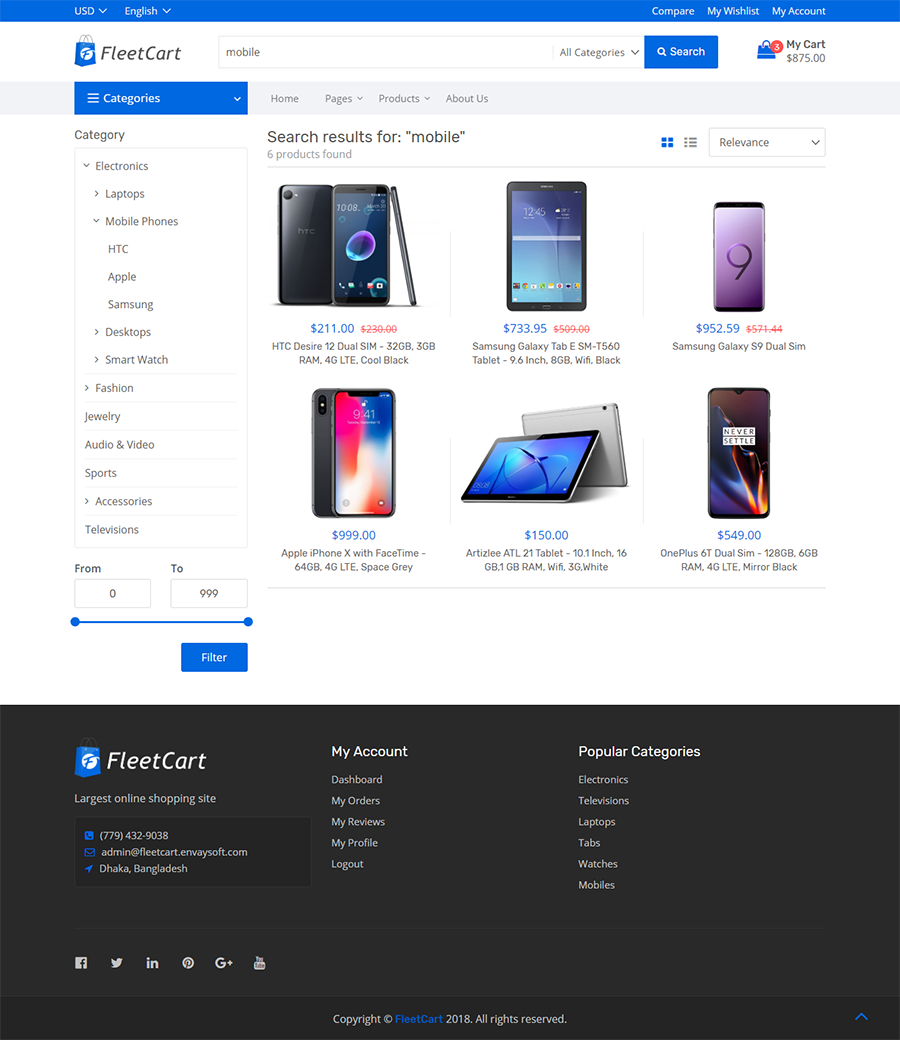Open the LinkedIn social link
Image resolution: width=900 pixels, height=1040 pixels.
coord(153,963)
